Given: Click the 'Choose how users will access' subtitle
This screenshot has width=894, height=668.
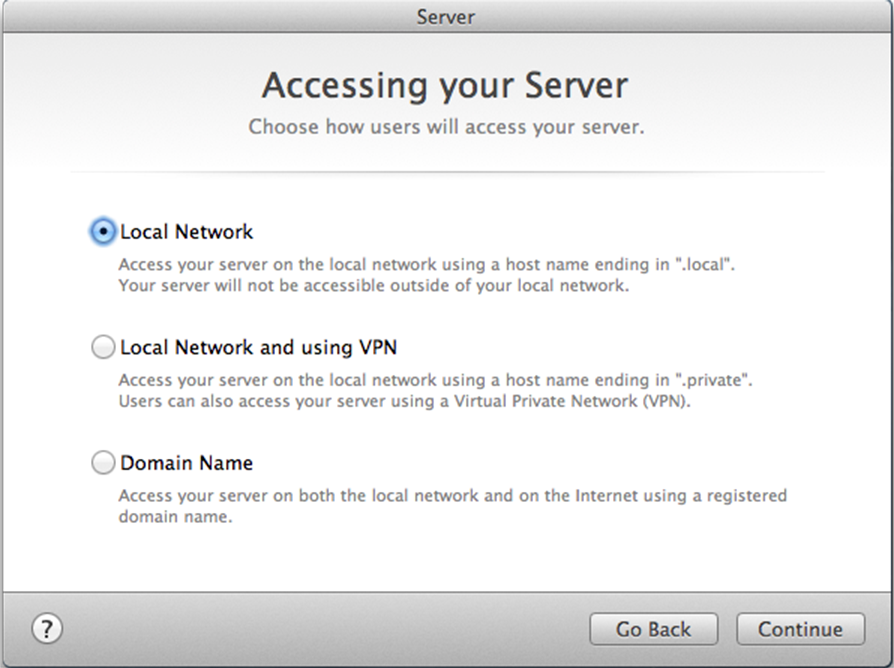Looking at the screenshot, I should point(446,127).
